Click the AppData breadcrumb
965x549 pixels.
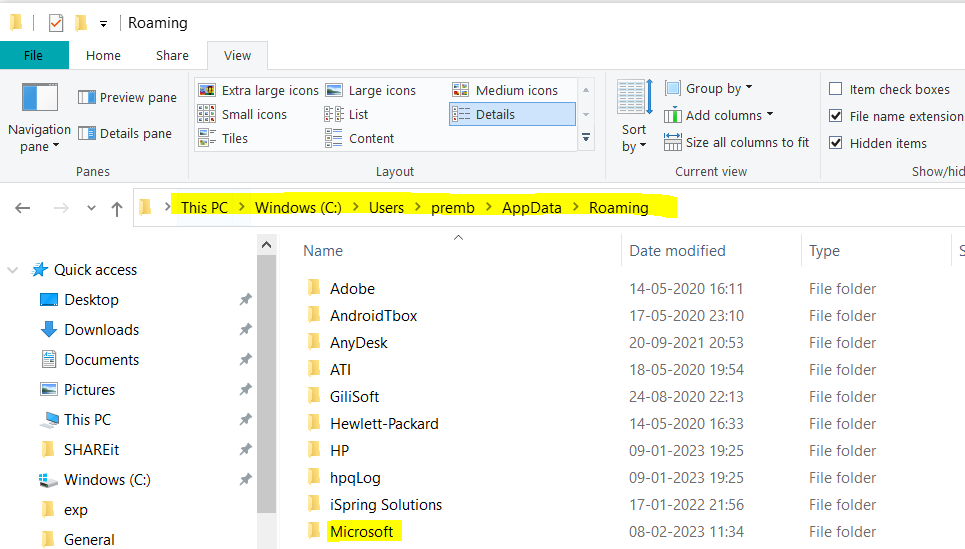tap(532, 208)
